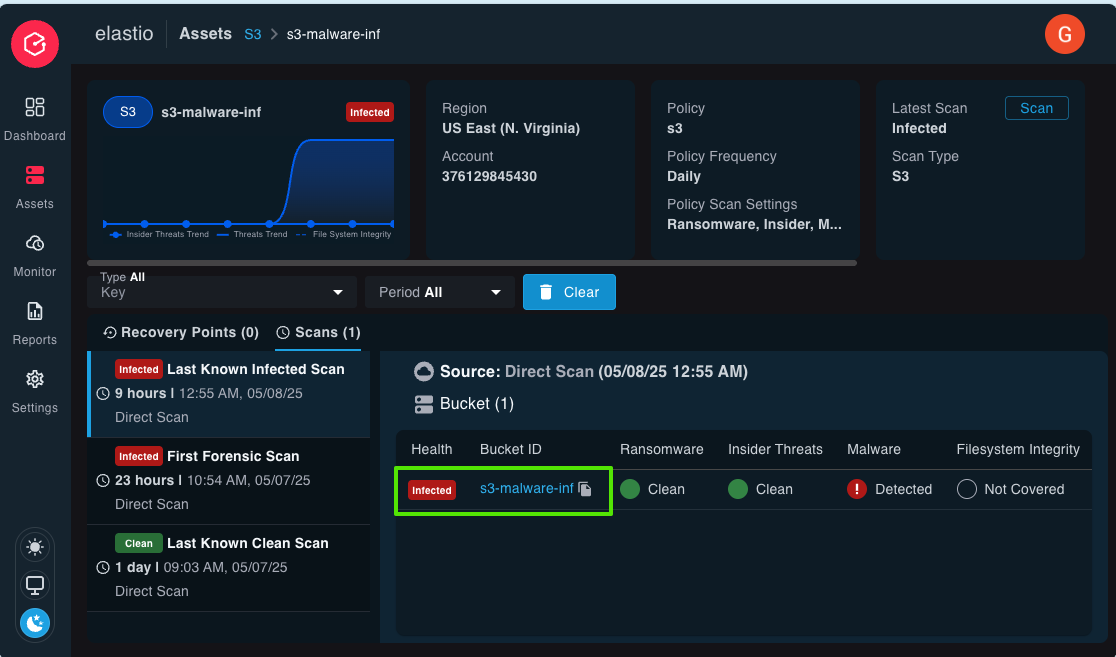Viewport: 1116px width, 657px height.
Task: Click the S3 asset type badge
Action: [x=128, y=112]
